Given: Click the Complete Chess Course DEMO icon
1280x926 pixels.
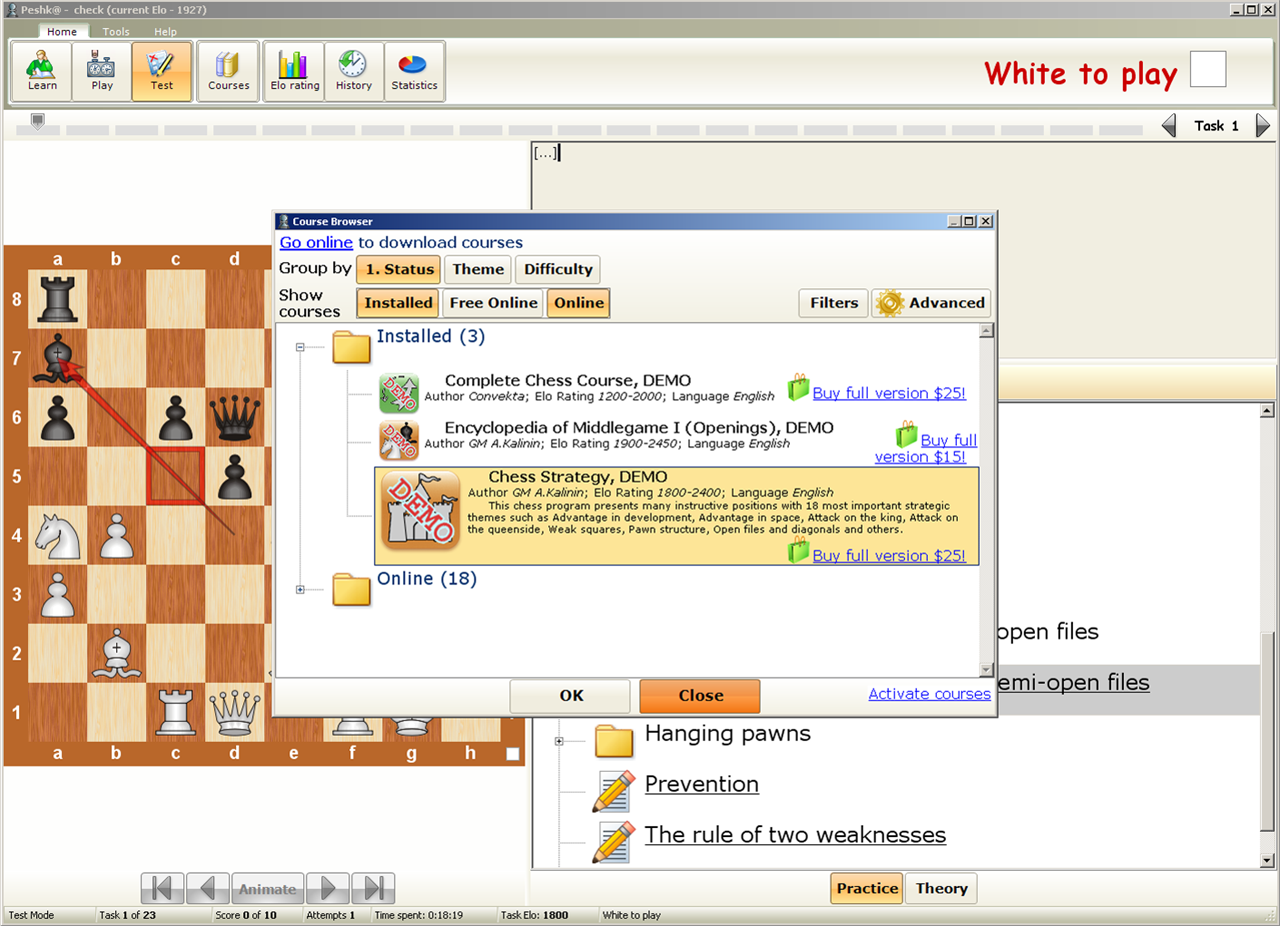Looking at the screenshot, I should [399, 393].
